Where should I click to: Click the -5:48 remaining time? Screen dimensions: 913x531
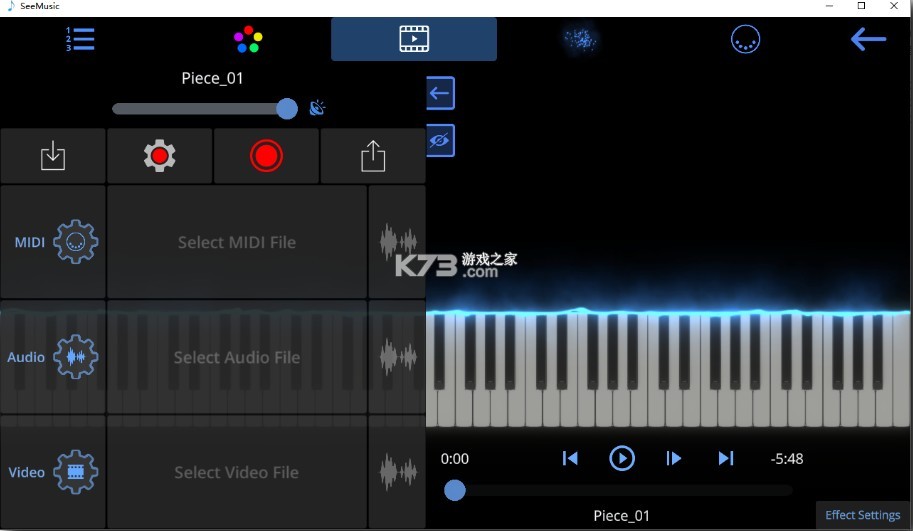click(787, 459)
